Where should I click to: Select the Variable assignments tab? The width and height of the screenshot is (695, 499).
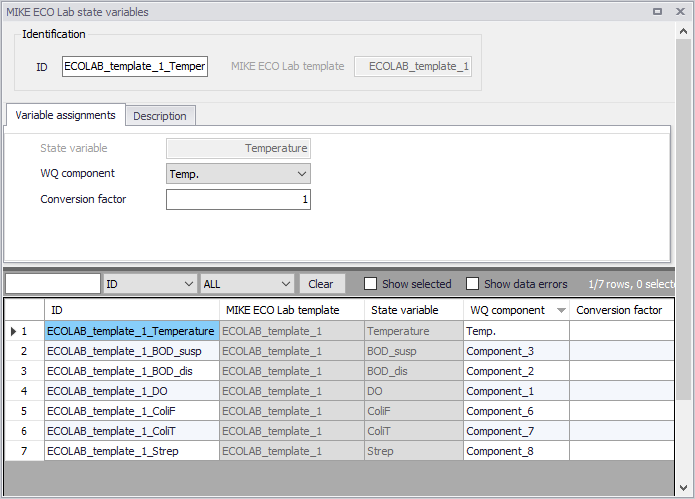point(65,115)
